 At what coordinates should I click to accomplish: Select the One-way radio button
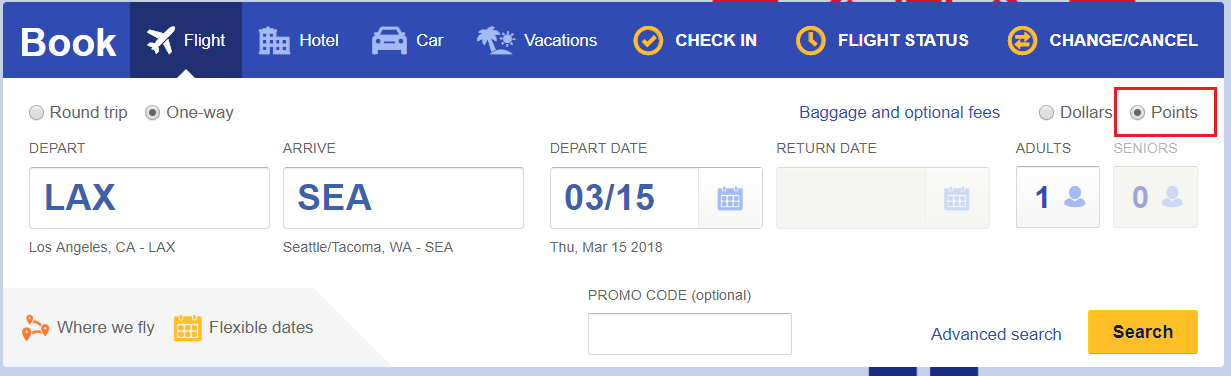(153, 113)
